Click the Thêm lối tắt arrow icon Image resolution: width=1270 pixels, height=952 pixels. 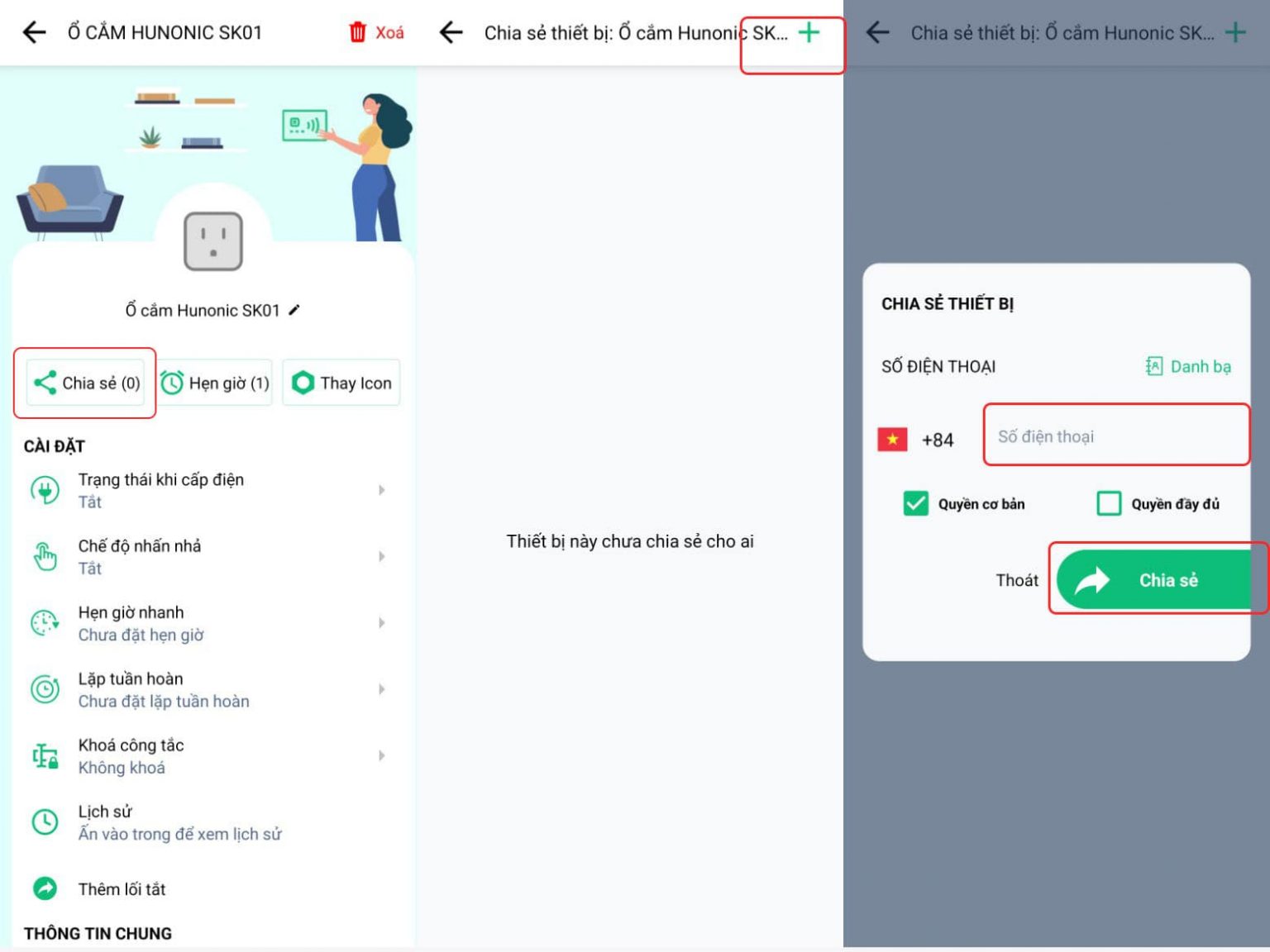click(45, 888)
